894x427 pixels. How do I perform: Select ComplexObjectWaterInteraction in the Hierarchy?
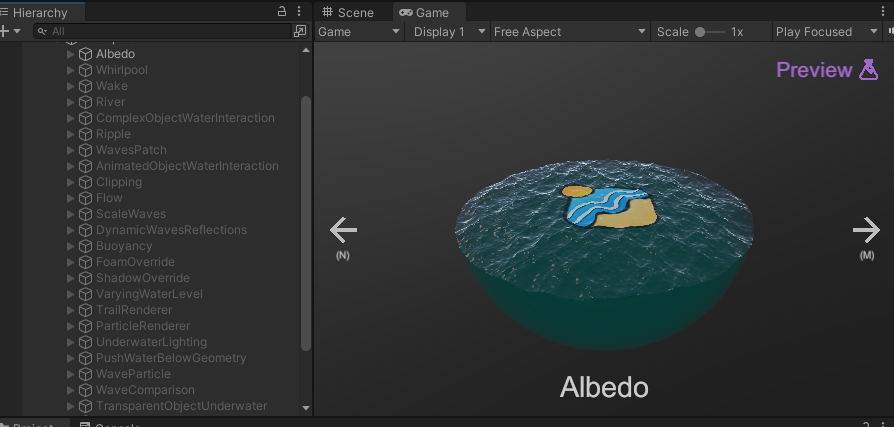[x=185, y=118]
